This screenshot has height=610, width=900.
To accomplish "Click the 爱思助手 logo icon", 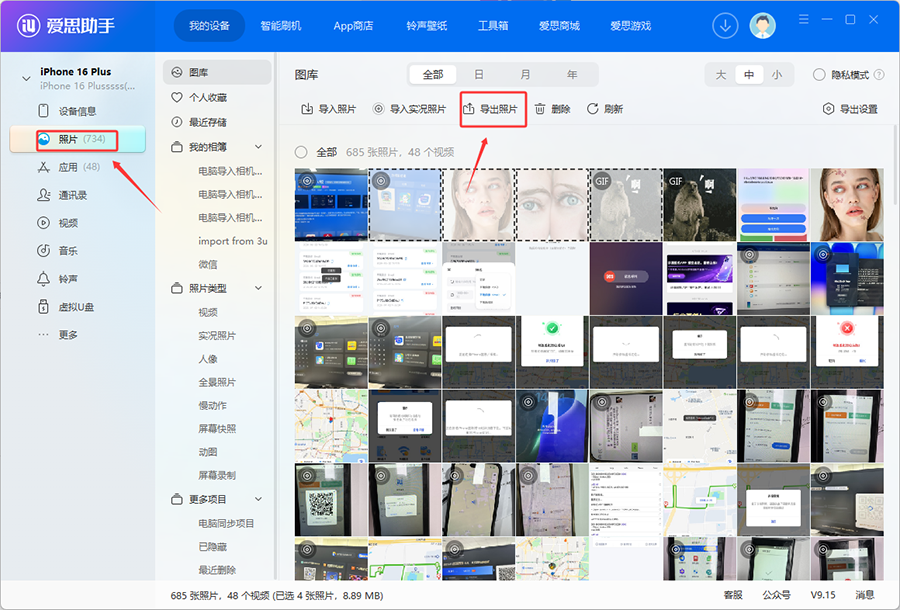I will 28,26.
